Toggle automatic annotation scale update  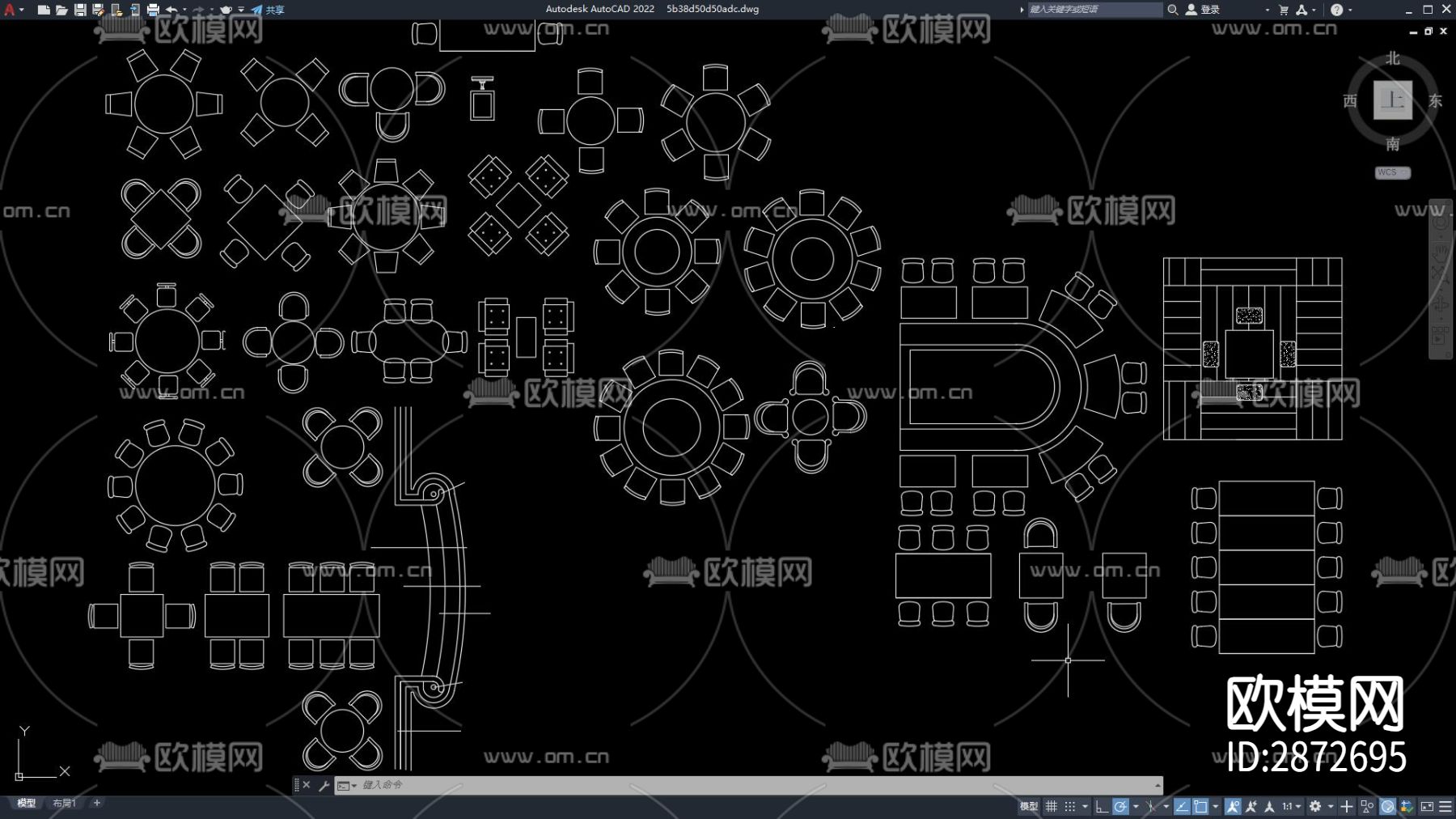[x=1251, y=807]
